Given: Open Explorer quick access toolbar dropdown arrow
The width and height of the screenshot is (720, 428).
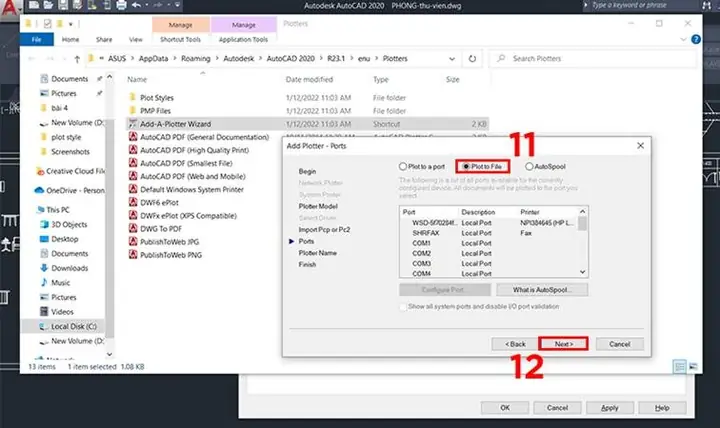Looking at the screenshot, I should [71, 23].
